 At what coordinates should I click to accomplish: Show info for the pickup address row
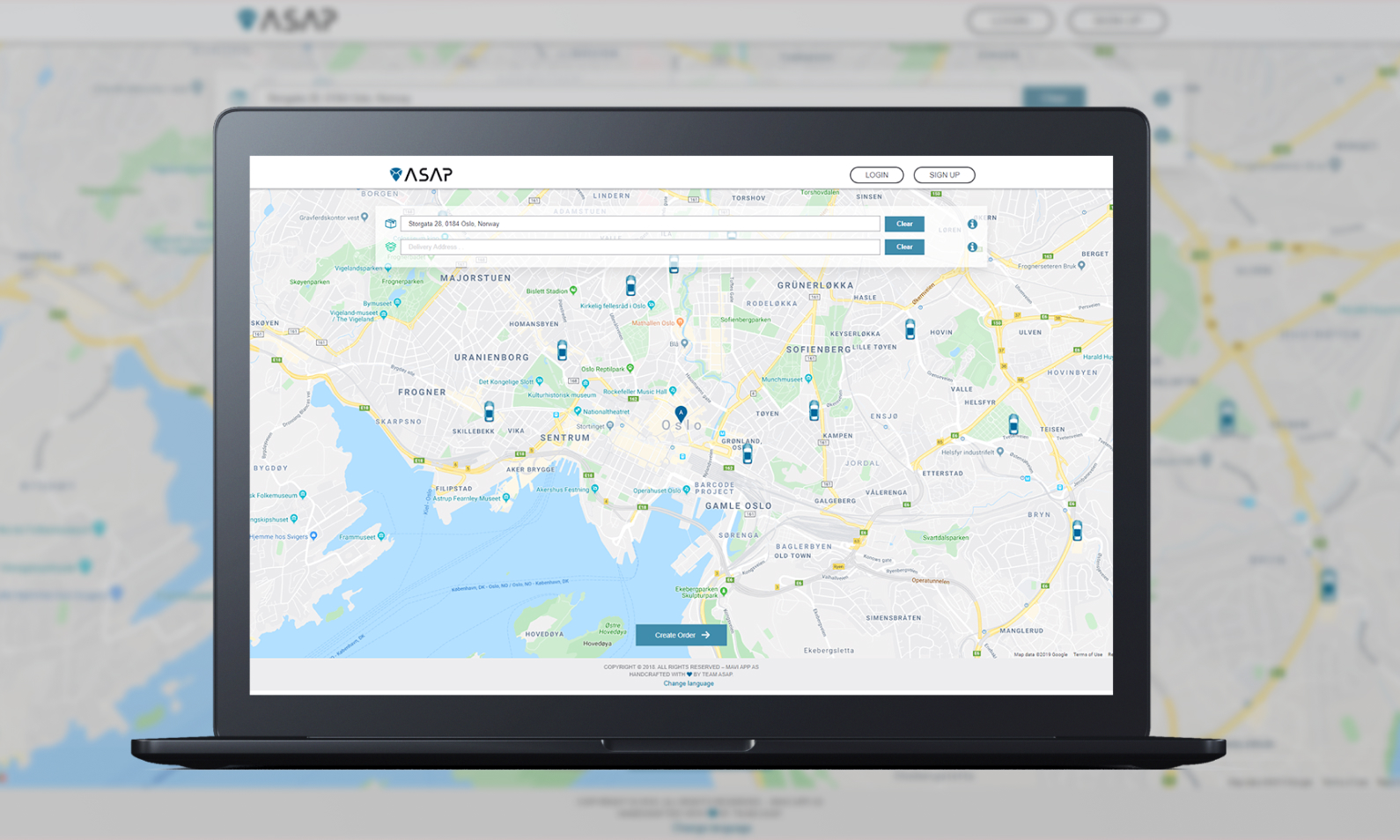pos(972,224)
